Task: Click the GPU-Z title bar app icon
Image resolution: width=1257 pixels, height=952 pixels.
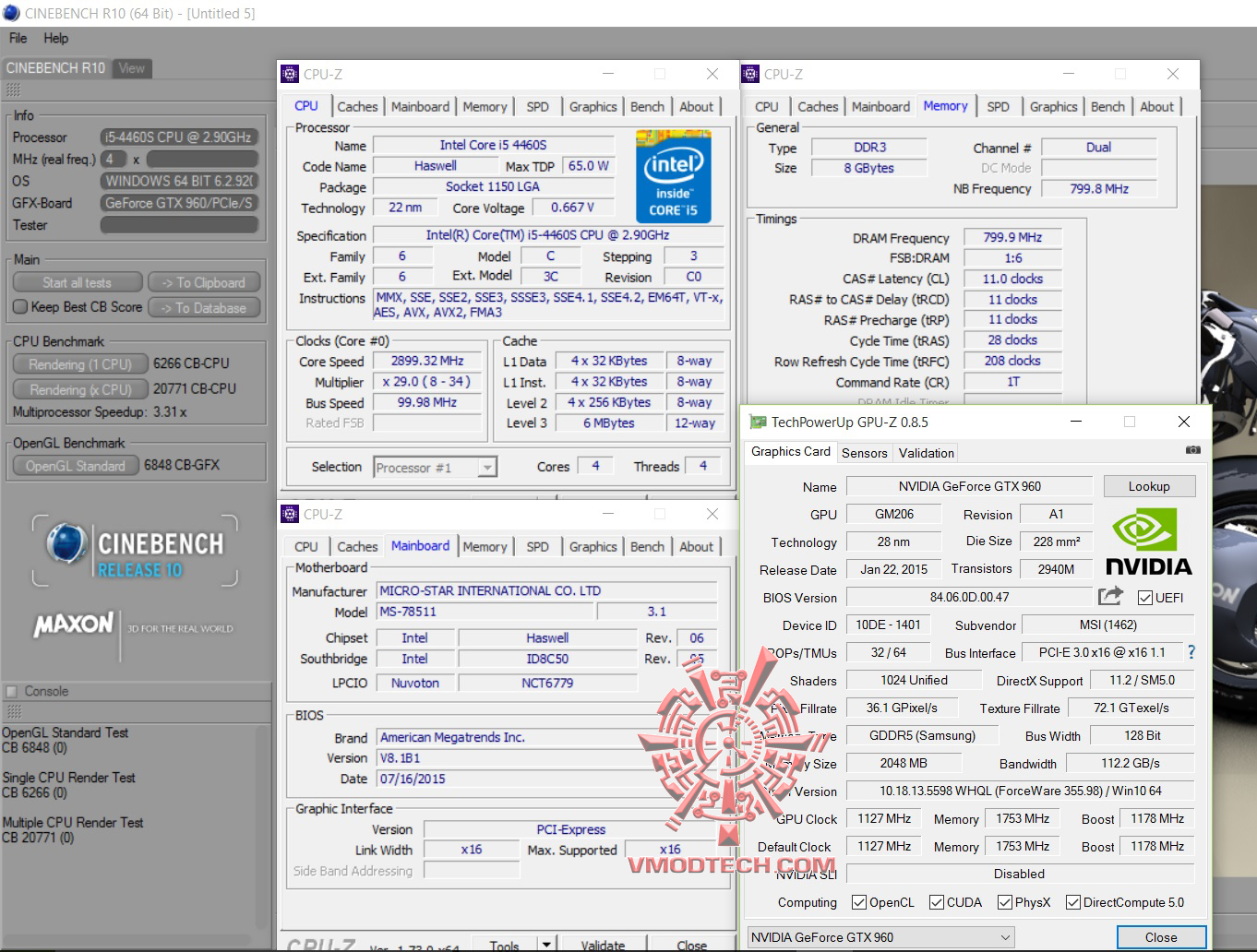Action: coord(758,422)
